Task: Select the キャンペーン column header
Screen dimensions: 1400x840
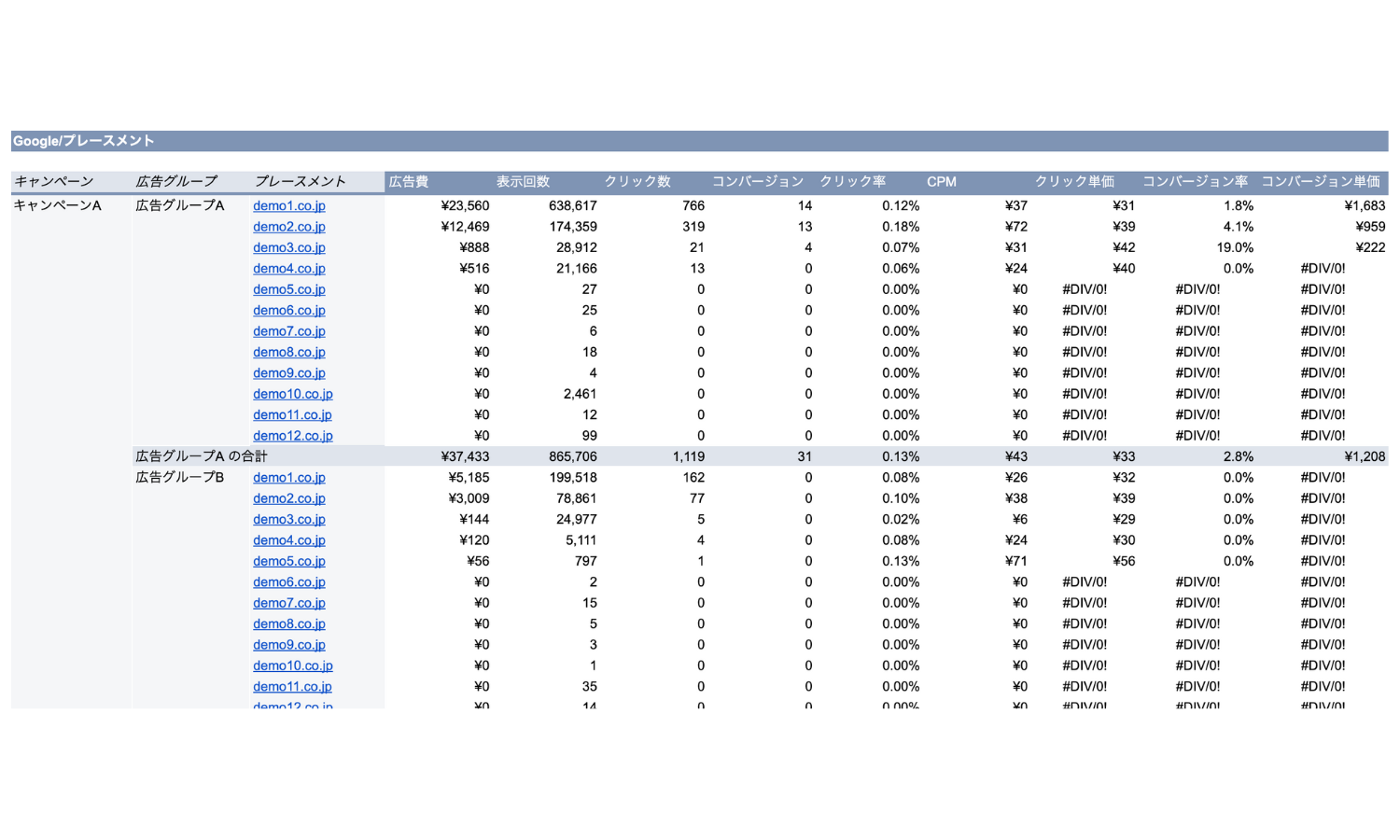Action: [x=54, y=181]
